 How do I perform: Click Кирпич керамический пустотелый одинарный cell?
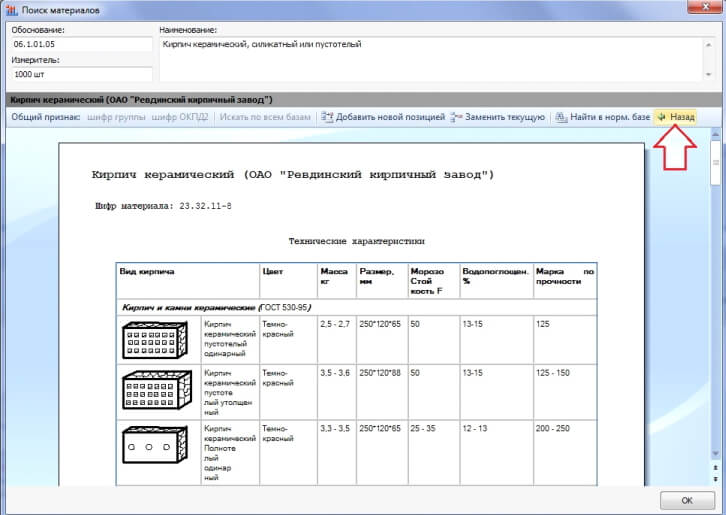click(x=230, y=339)
